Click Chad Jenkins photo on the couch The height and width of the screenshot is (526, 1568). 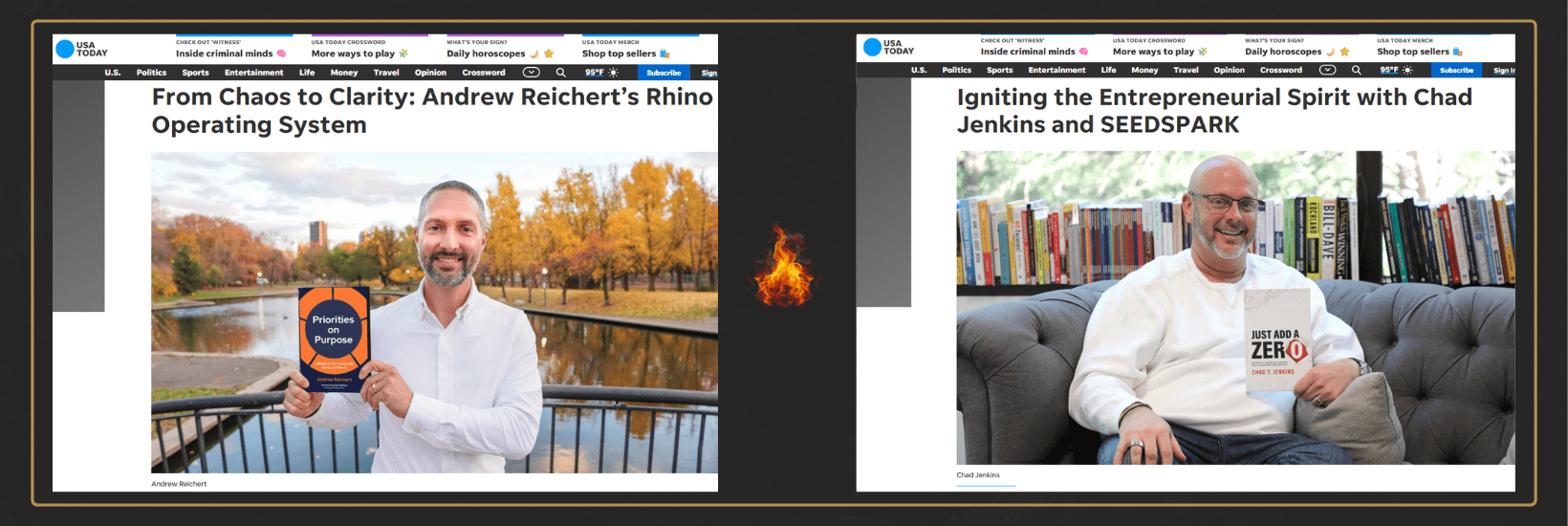click(1235, 308)
